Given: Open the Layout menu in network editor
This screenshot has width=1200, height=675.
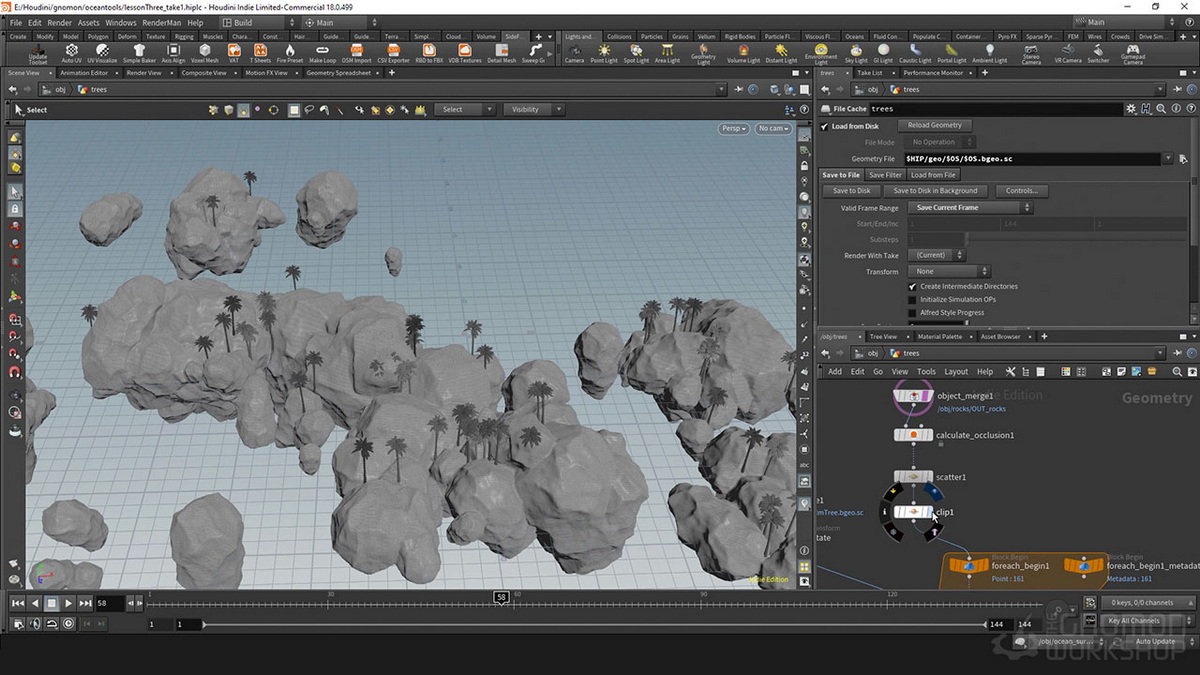Looking at the screenshot, I should pos(956,372).
